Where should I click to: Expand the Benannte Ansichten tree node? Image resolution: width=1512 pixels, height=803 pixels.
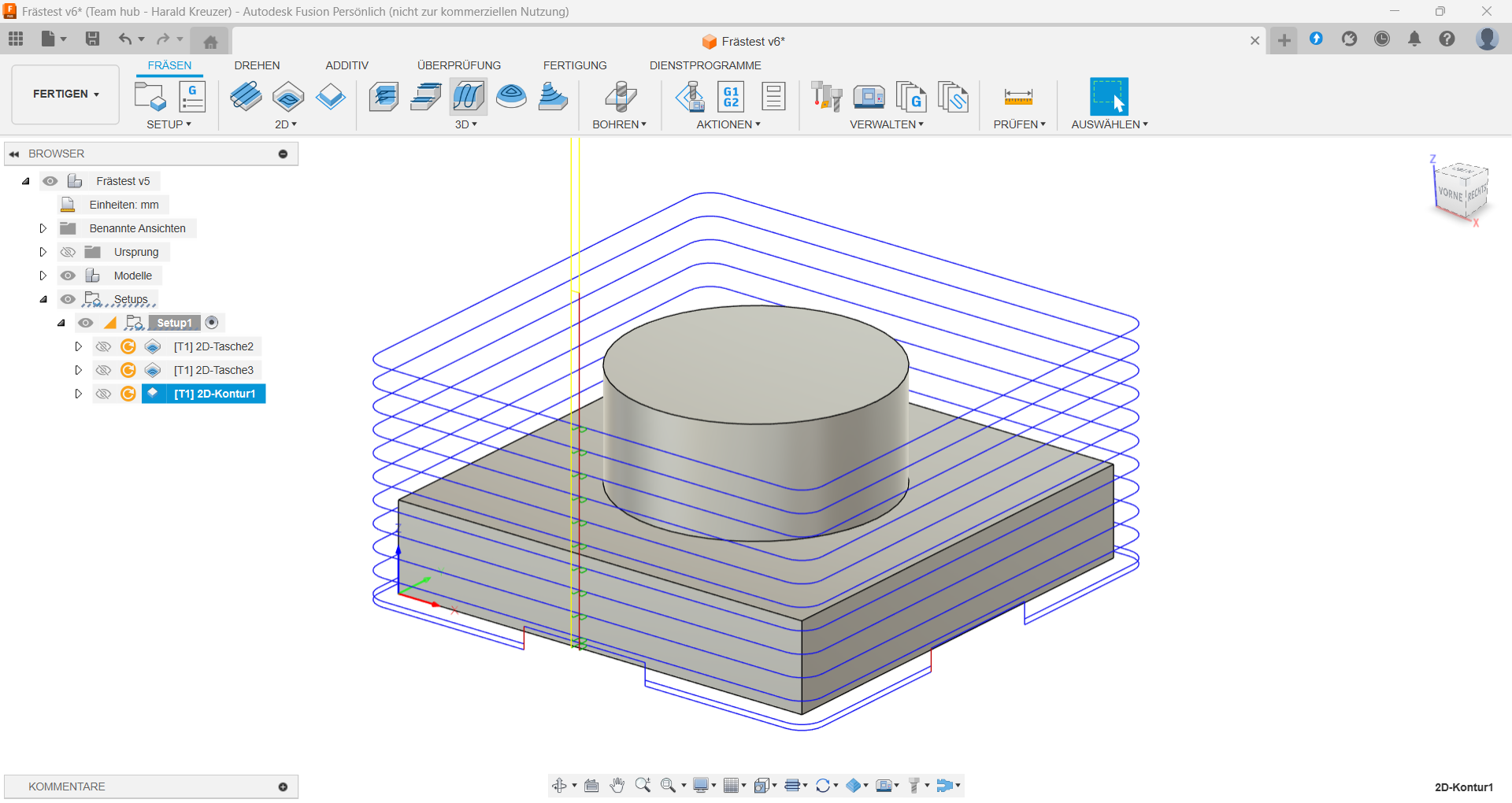point(43,228)
